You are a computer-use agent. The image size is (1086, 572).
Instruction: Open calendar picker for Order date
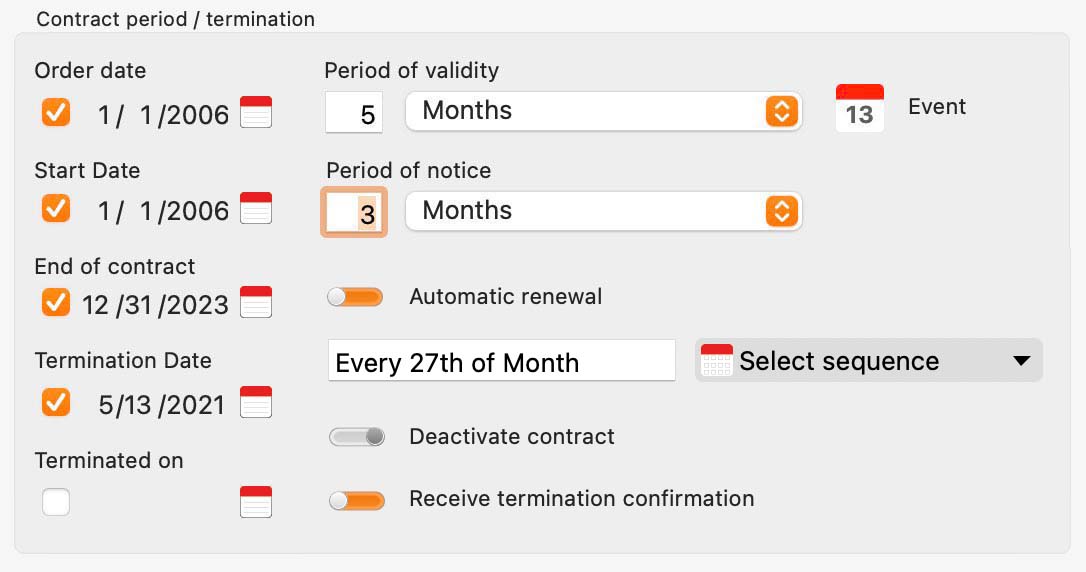(256, 112)
